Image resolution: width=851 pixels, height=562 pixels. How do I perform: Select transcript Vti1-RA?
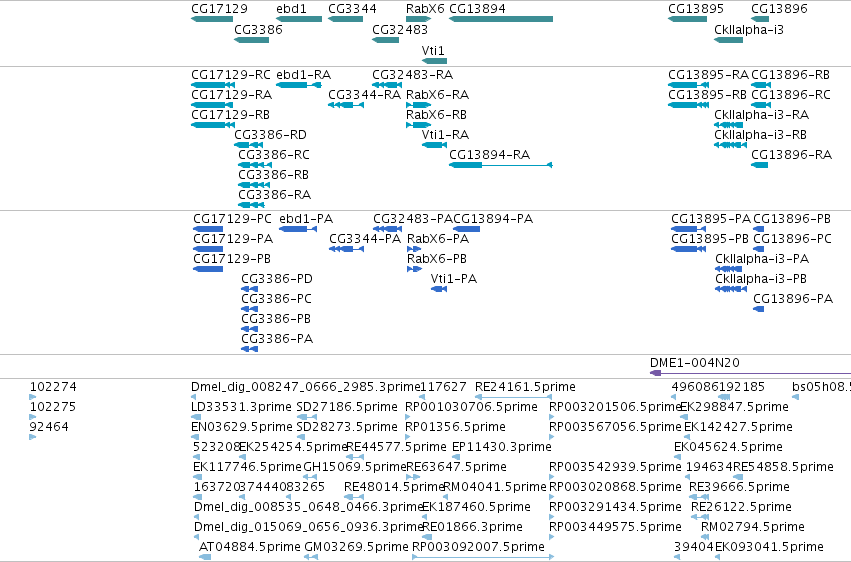click(x=434, y=145)
